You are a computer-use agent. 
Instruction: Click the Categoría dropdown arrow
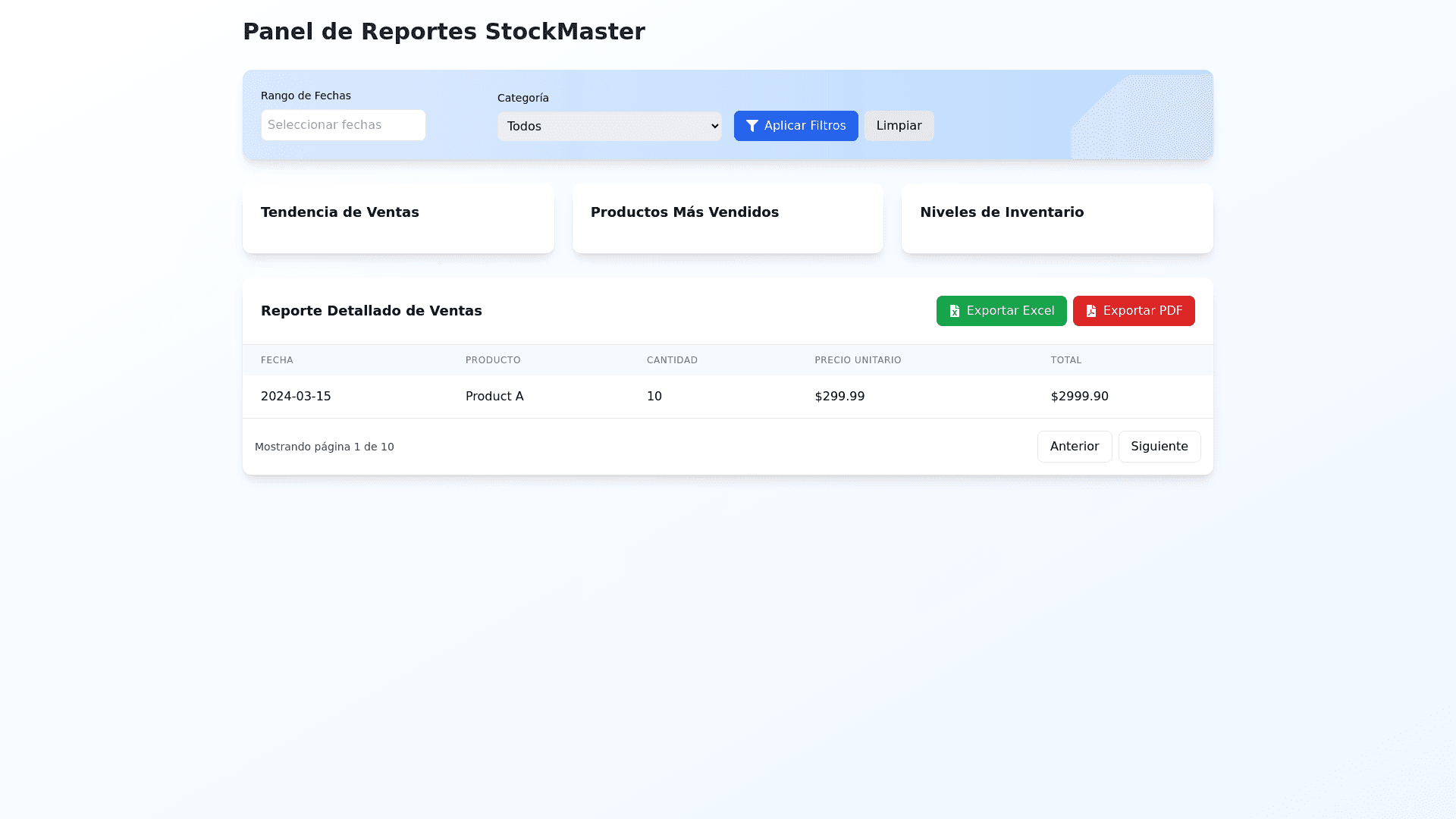714,127
